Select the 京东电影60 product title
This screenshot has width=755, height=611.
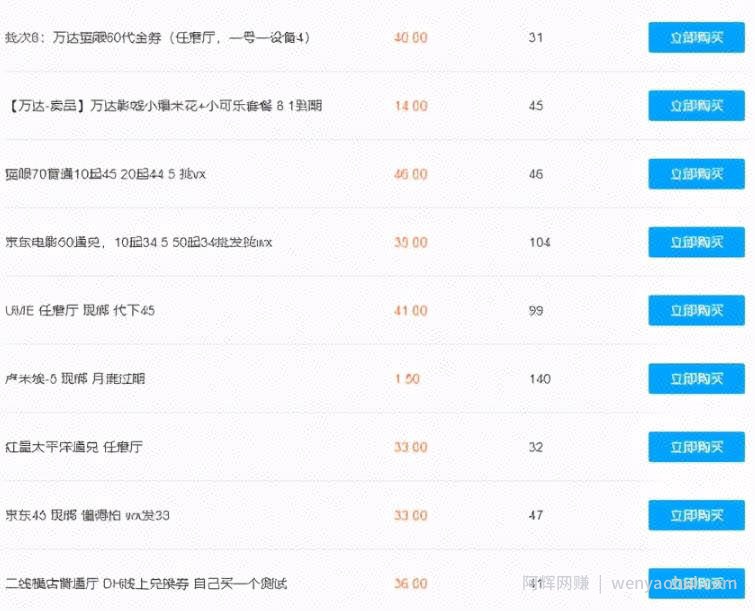139,242
